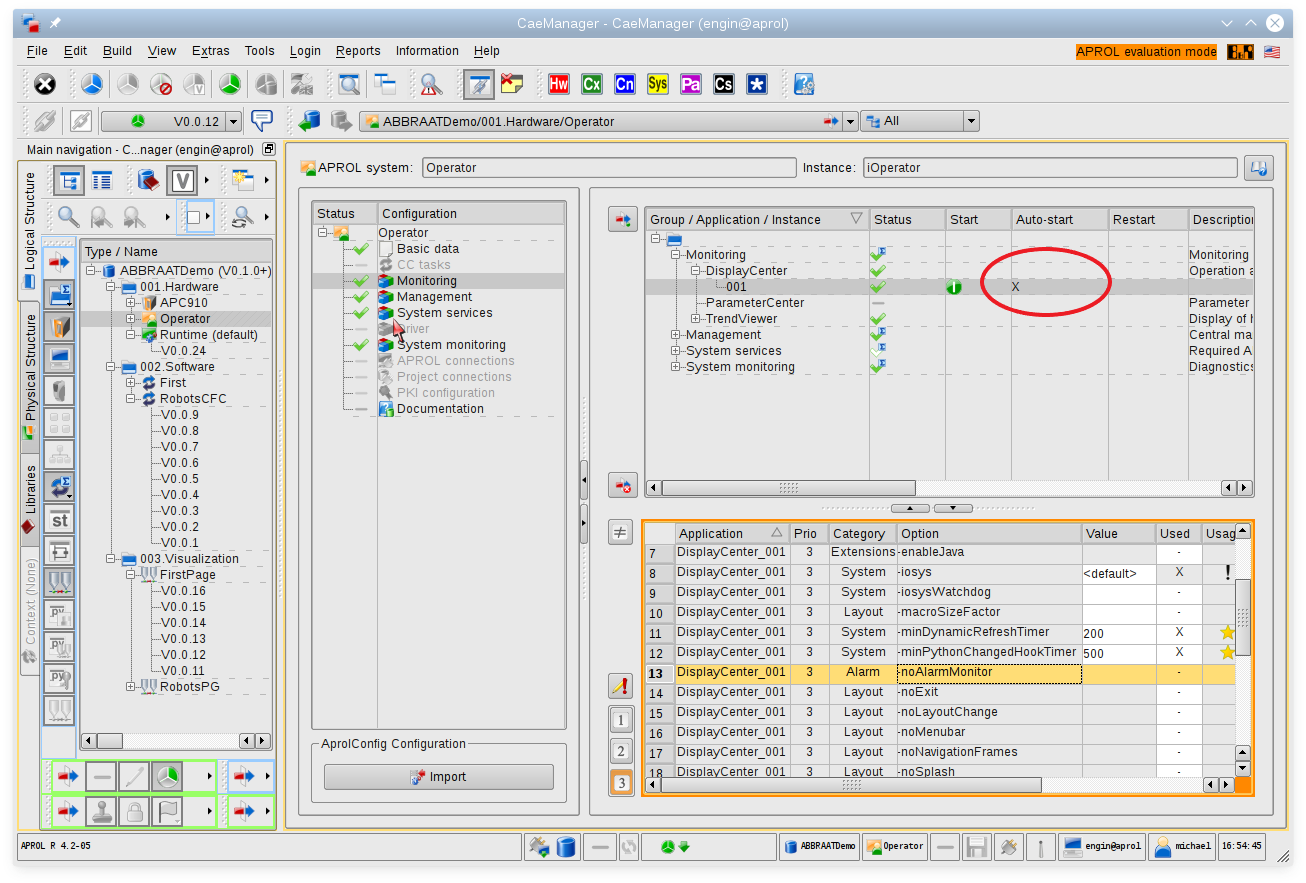Image resolution: width=1306 pixels, height=883 pixels.
Task: Click the black X cancel icon in toolbar
Action: (43, 85)
